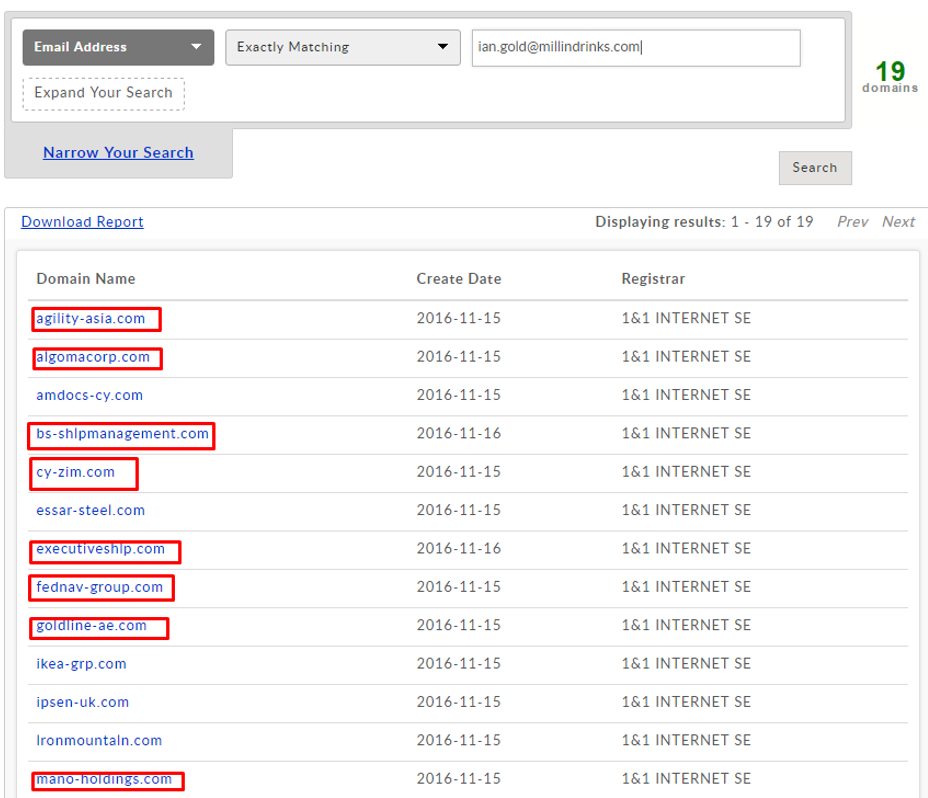Open essar-steel.com domain link
This screenshot has height=798, width=928.
click(x=91, y=510)
